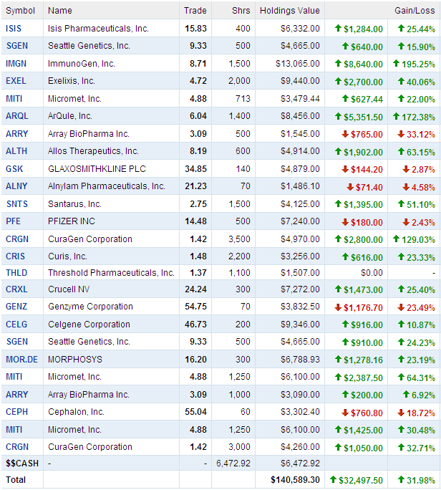Open the CELG ticker symbol link

[x=17, y=324]
